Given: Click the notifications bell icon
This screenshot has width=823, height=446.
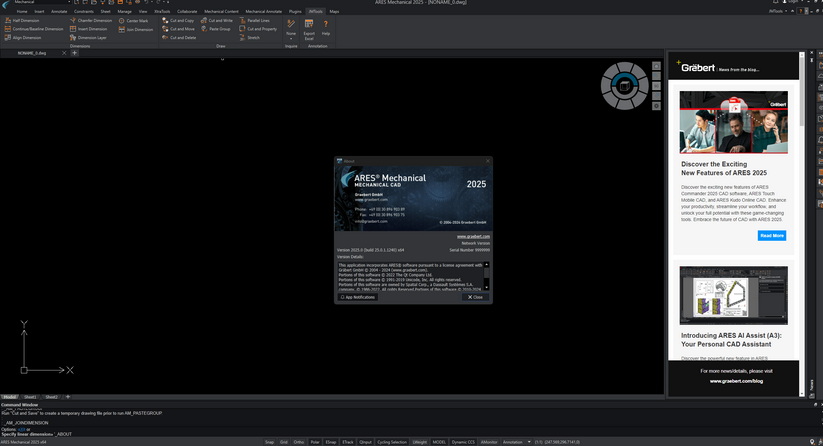Looking at the screenshot, I should coord(776,2).
